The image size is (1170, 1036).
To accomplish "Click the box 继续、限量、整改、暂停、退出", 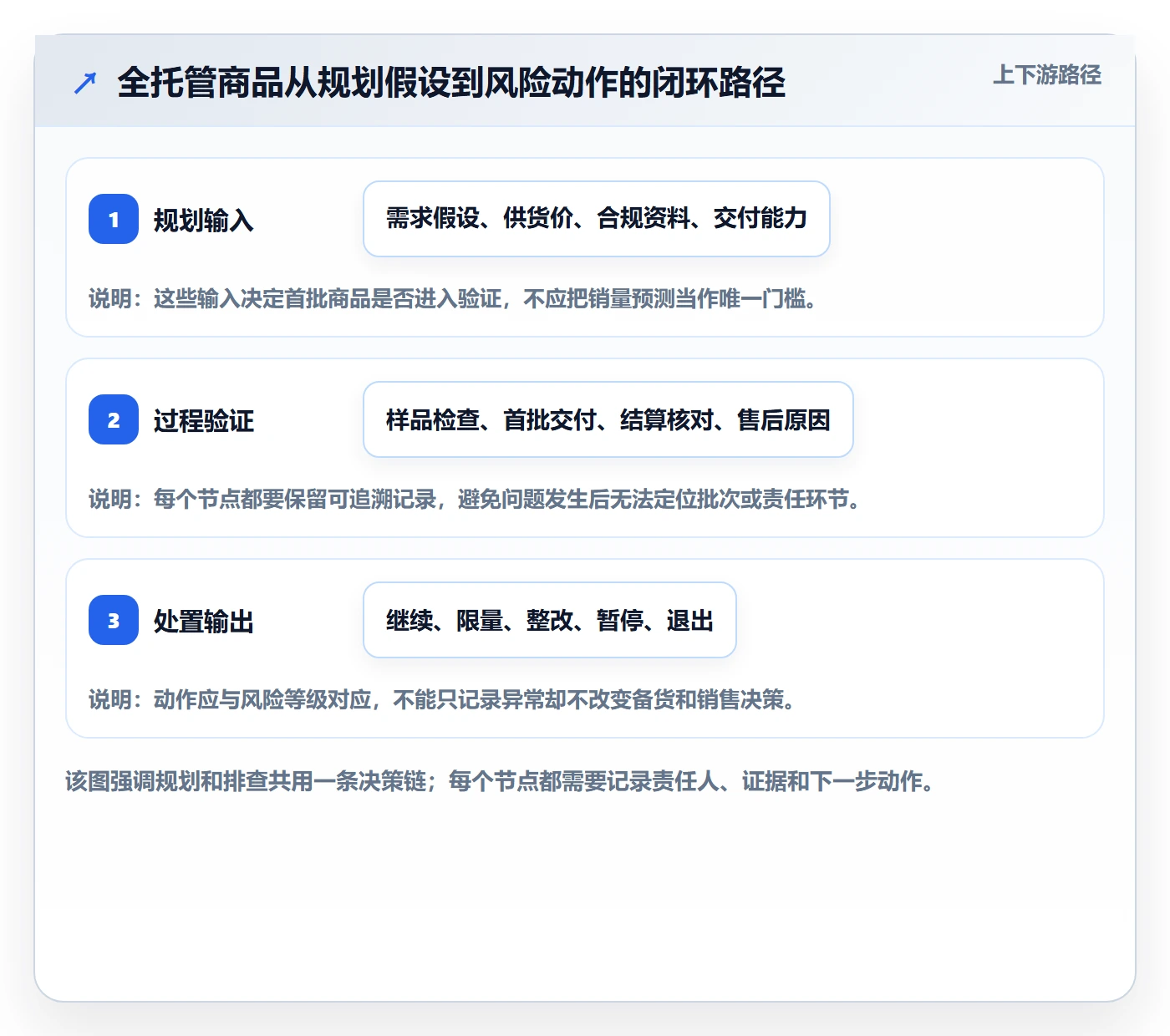I will [x=550, y=620].
